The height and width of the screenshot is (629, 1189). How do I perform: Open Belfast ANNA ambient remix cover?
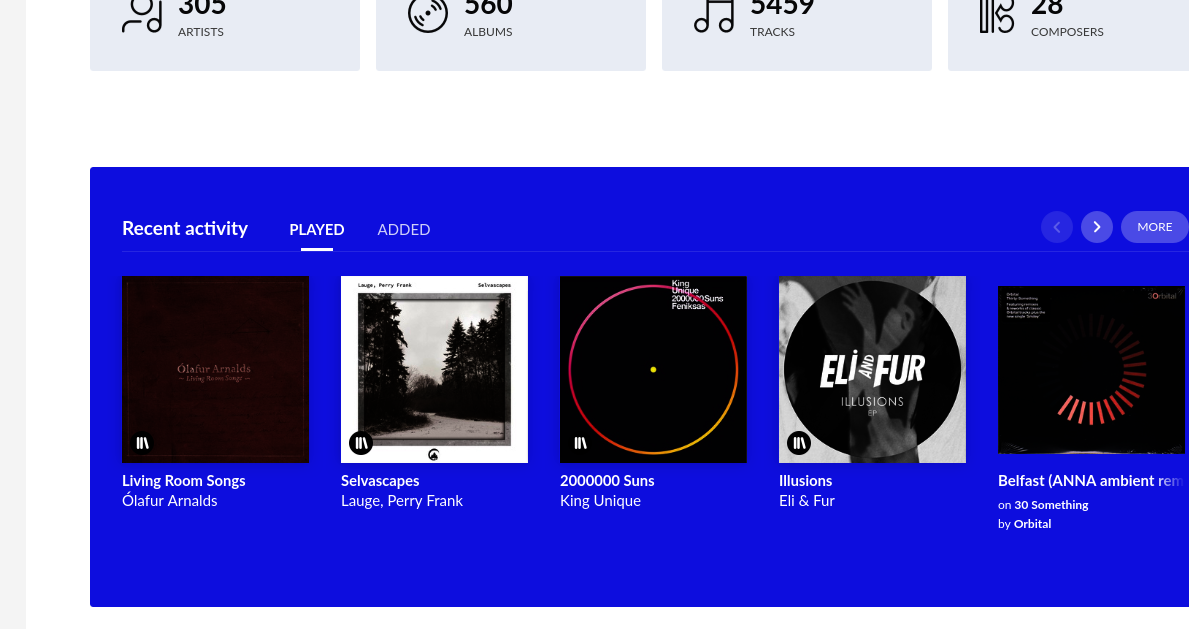coord(1091,370)
